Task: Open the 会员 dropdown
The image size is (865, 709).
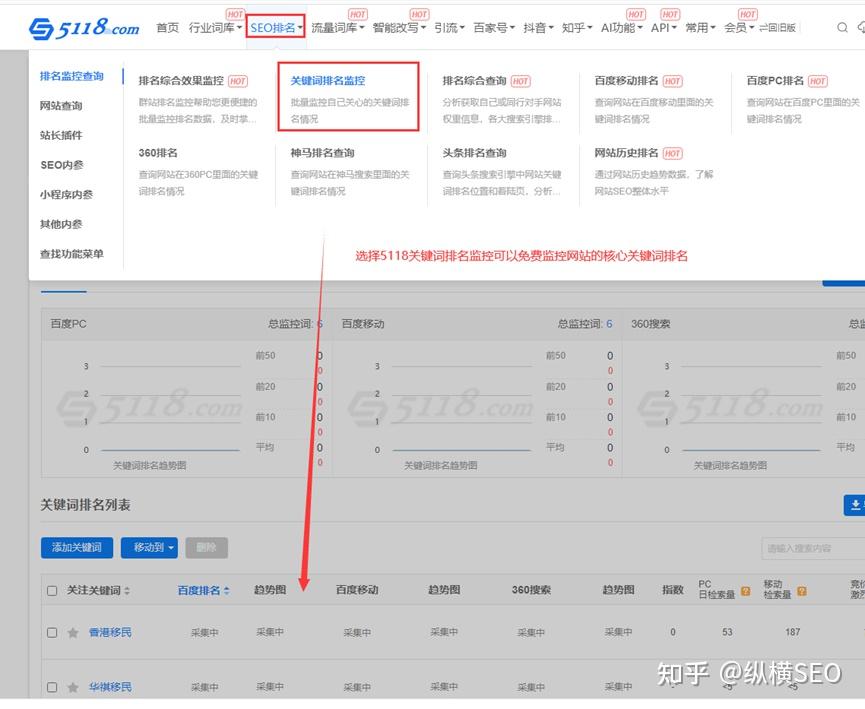Action: 739,28
